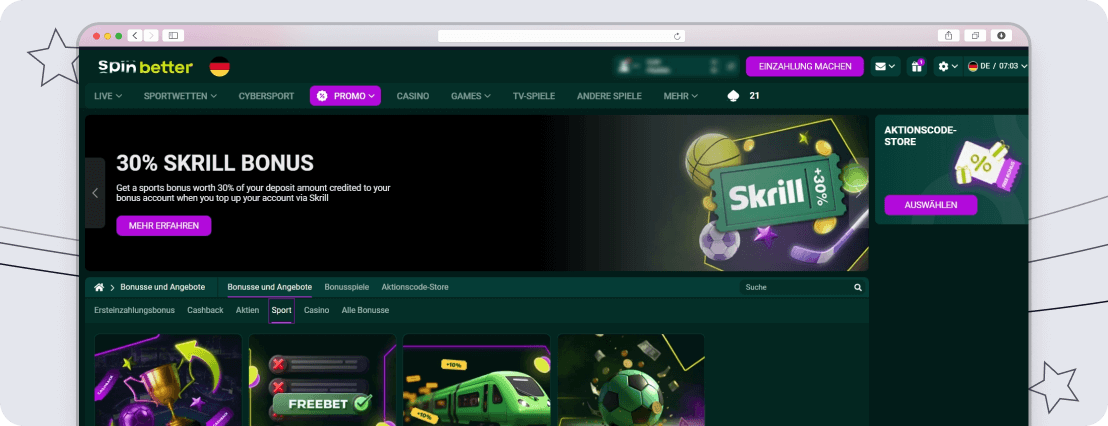Filter by Cashback
Image resolution: width=1108 pixels, height=426 pixels.
pos(205,310)
